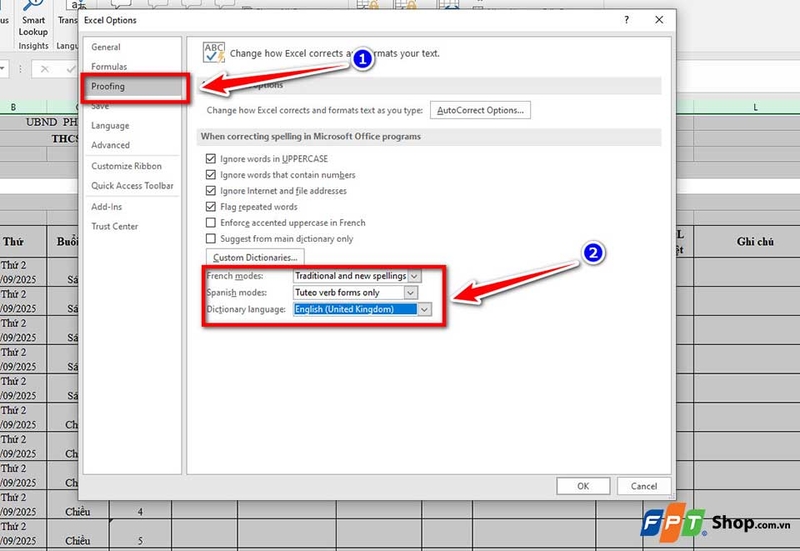
Task: Click Smart Lookup in the Excel ribbon
Action: pos(33,21)
